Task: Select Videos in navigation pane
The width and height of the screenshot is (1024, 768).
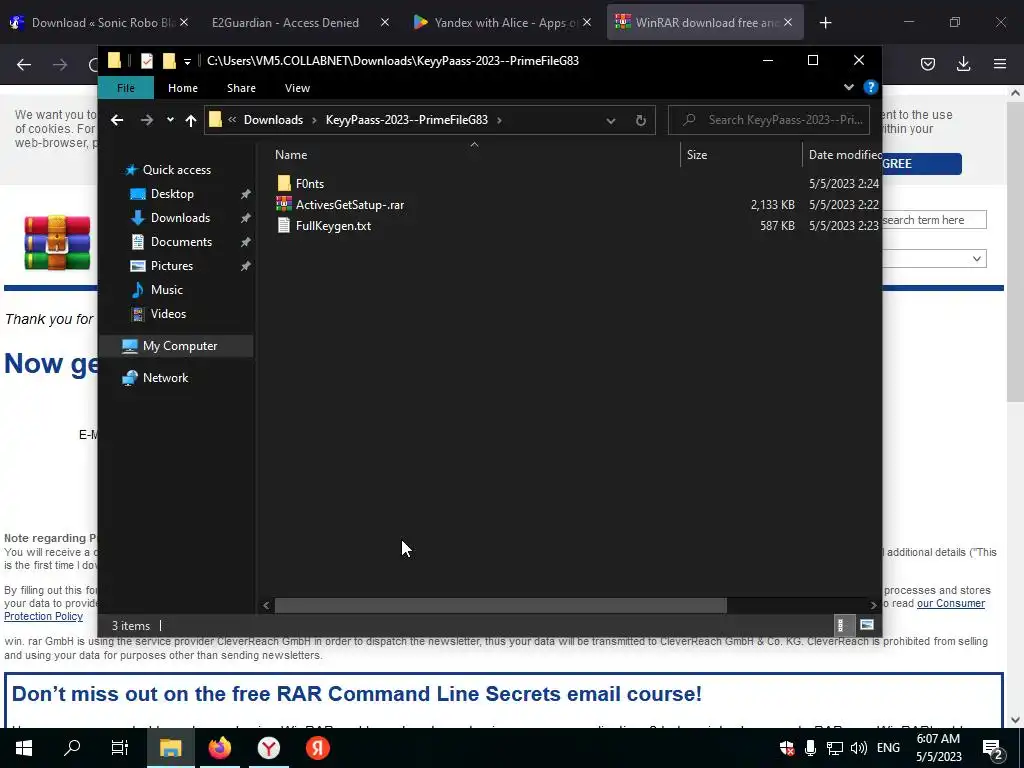Action: point(168,314)
